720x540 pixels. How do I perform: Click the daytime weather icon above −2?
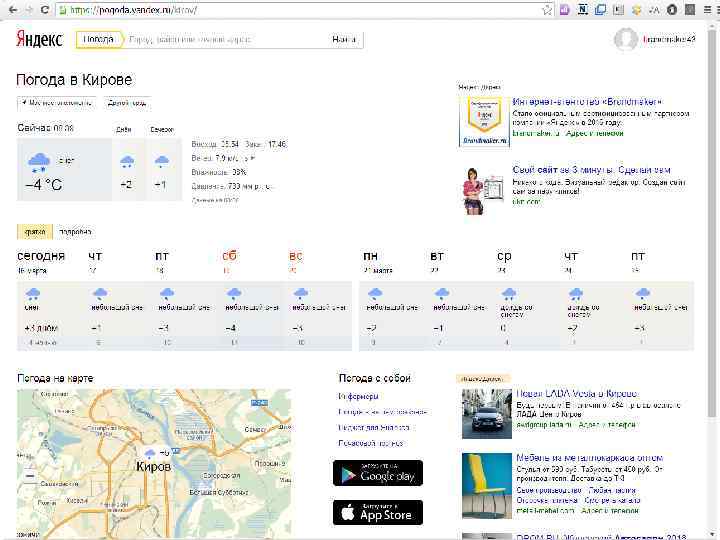tap(127, 162)
